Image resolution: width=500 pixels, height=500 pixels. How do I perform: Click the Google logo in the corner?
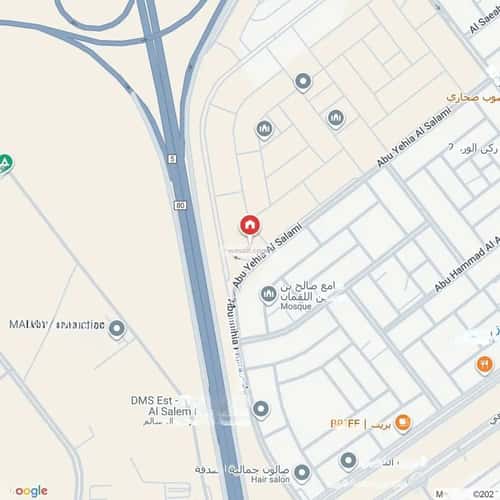[x=30, y=491]
